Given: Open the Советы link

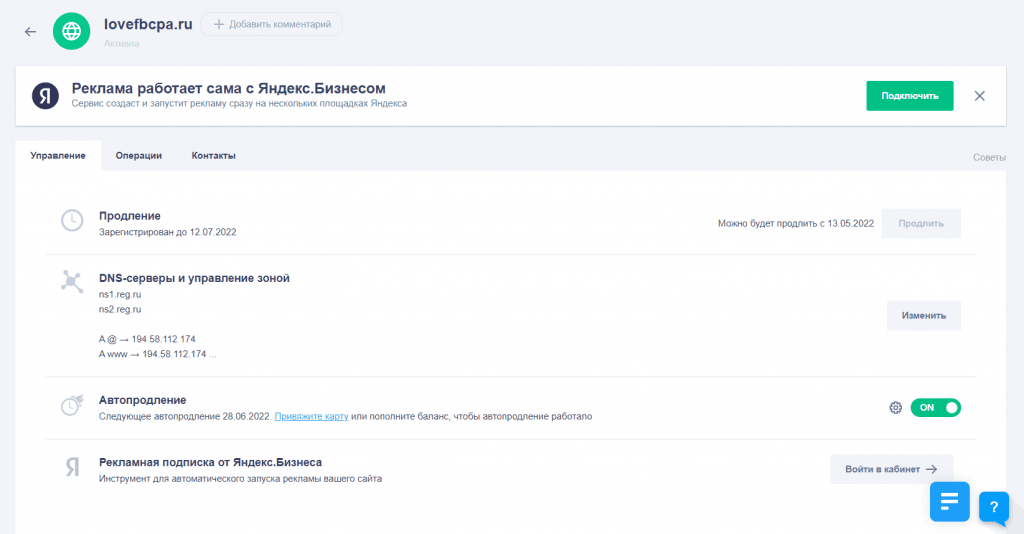Looking at the screenshot, I should coord(989,157).
